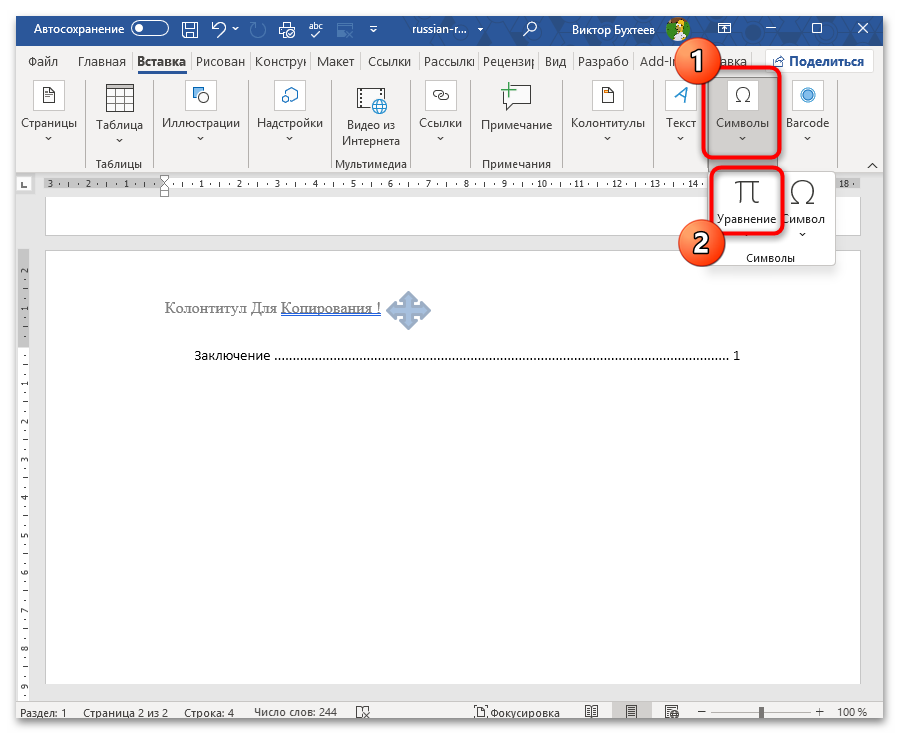This screenshot has height=734, width=899.
Task: Open Customize Quick Access Toolbar dropdown
Action: (373, 29)
